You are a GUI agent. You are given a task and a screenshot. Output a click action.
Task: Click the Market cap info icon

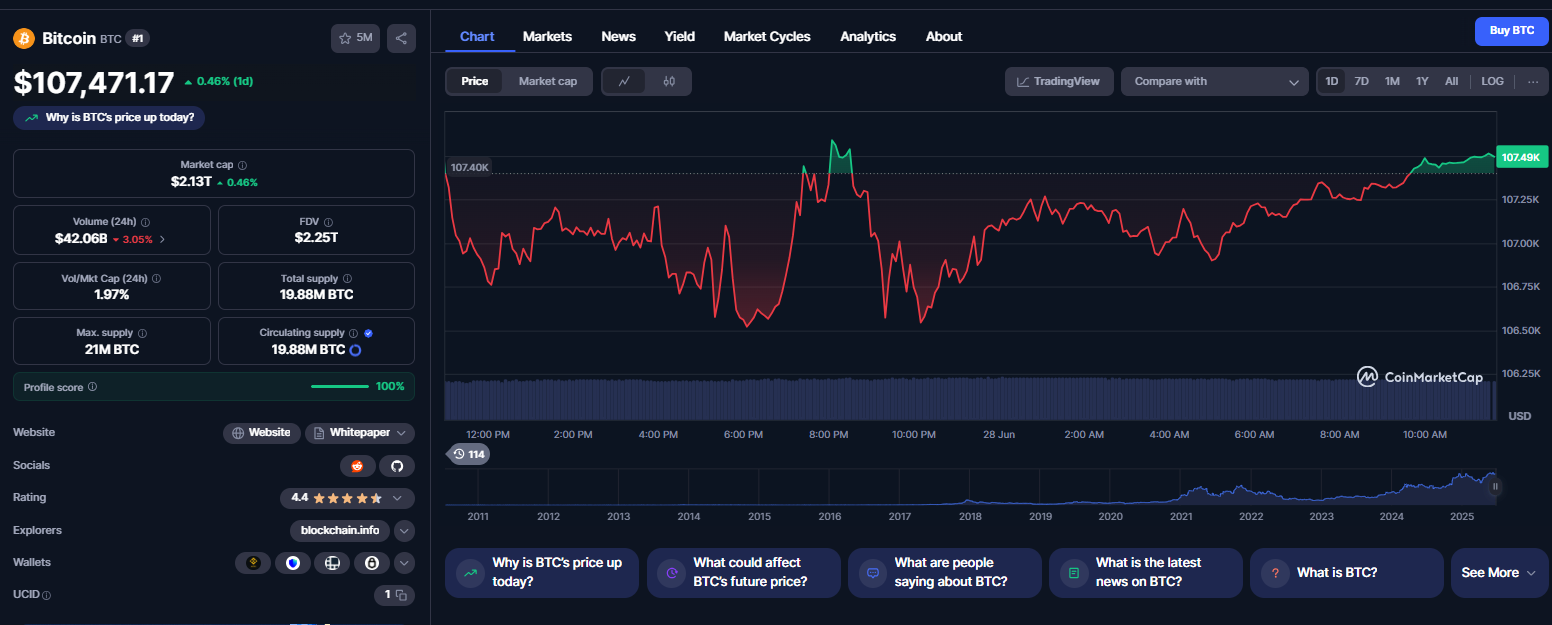[x=243, y=165]
